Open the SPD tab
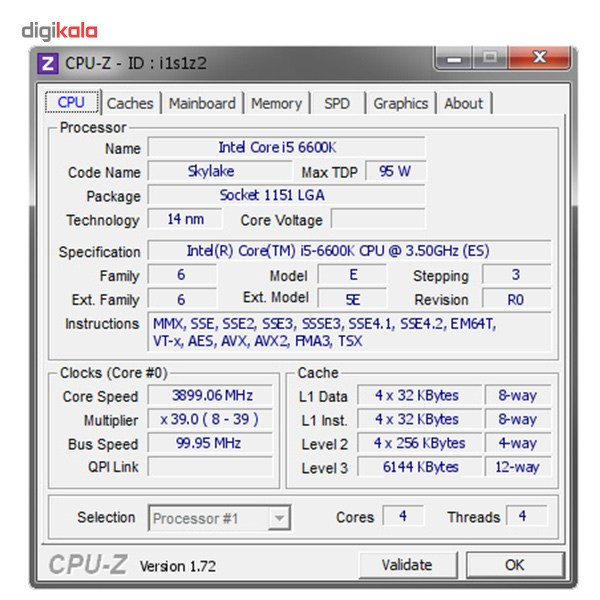Image resolution: width=600 pixels, height=600 pixels. 337,103
